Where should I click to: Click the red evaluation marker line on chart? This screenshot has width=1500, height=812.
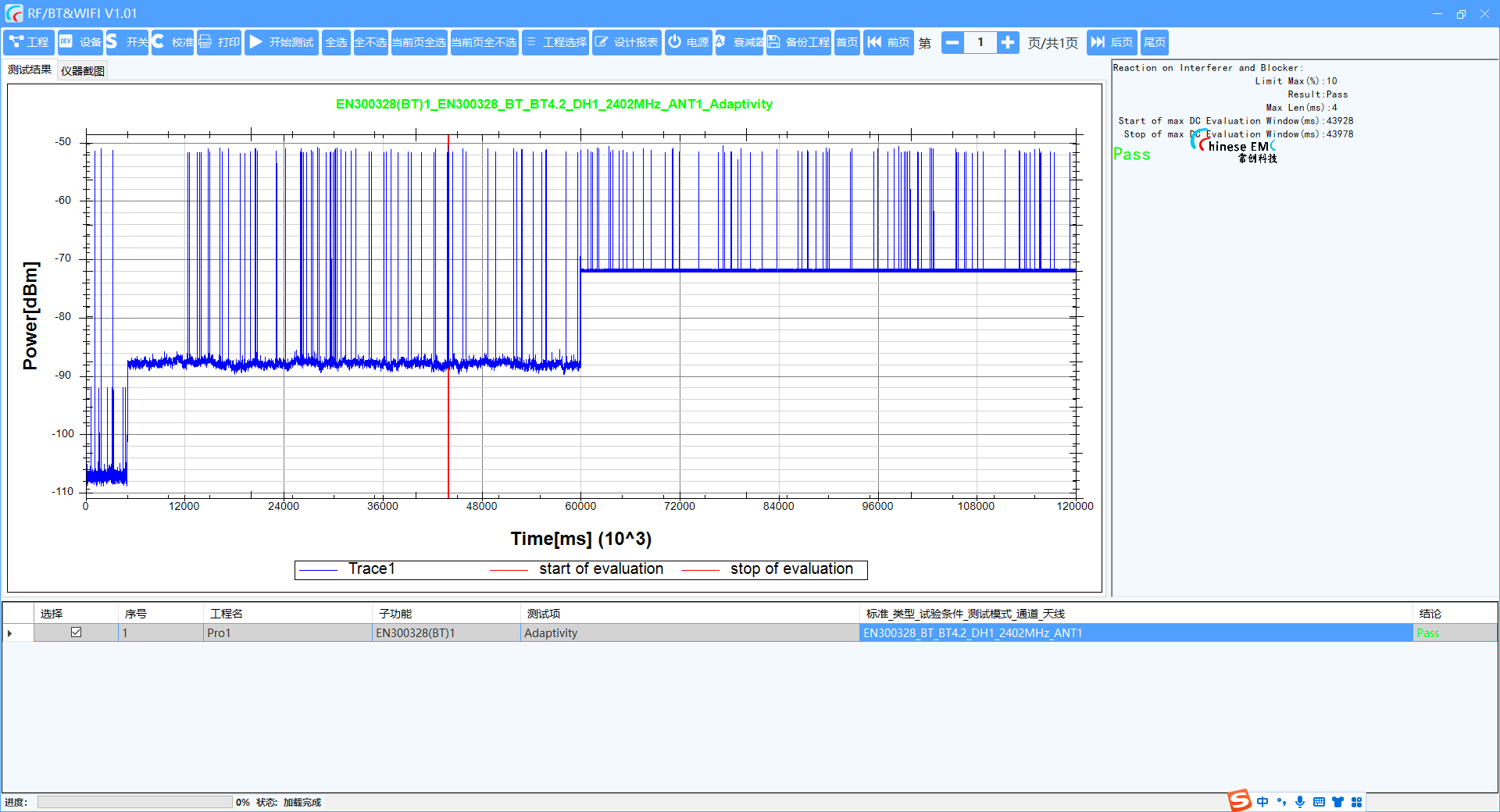tap(448, 316)
